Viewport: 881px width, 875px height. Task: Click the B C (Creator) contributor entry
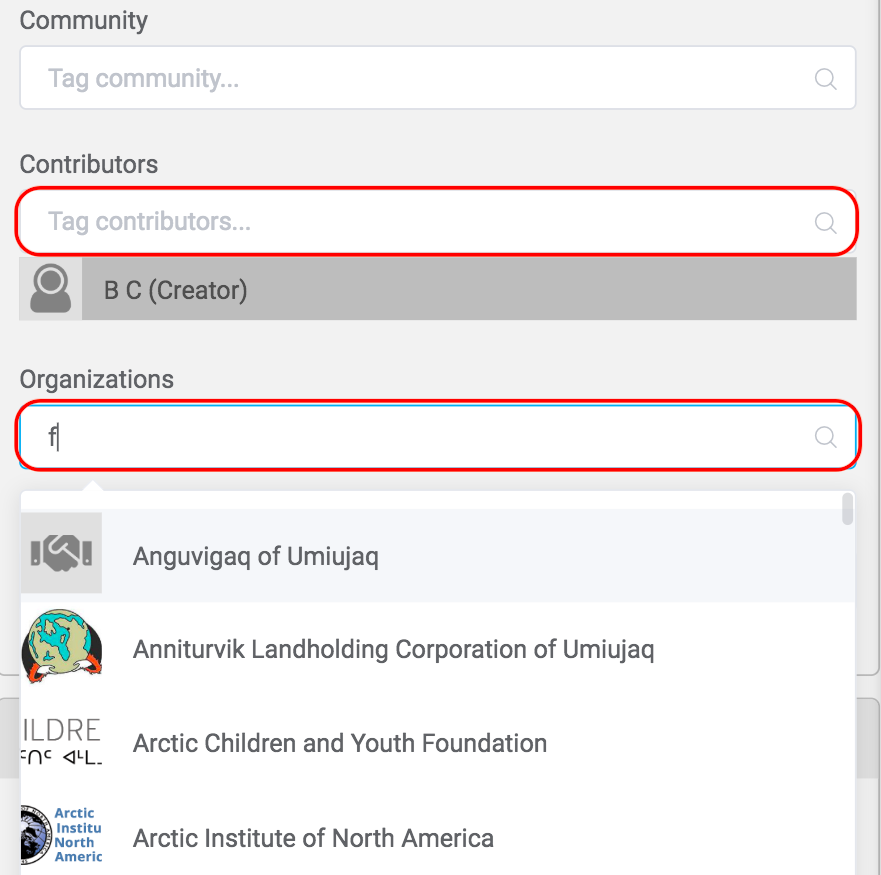coord(176,290)
